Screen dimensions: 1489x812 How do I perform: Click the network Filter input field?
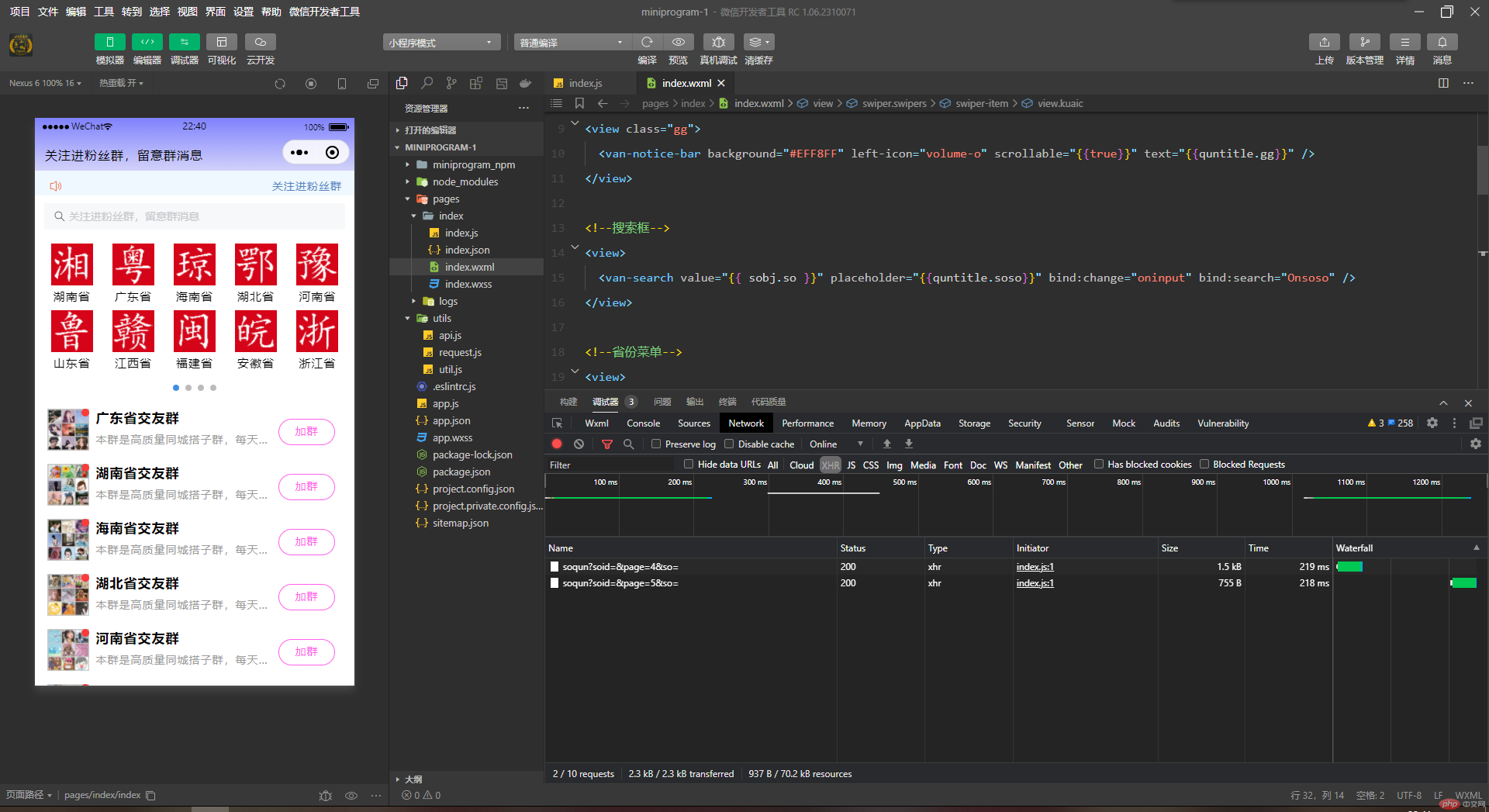tap(611, 465)
